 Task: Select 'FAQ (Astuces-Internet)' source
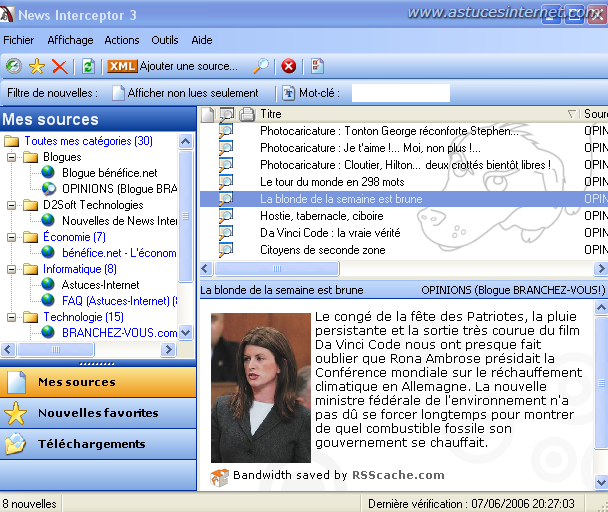(x=119, y=301)
